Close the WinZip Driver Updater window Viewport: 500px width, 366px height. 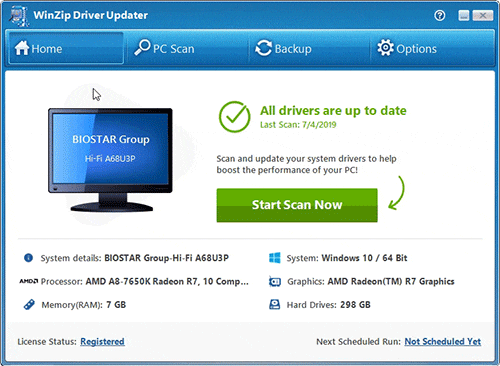482,15
